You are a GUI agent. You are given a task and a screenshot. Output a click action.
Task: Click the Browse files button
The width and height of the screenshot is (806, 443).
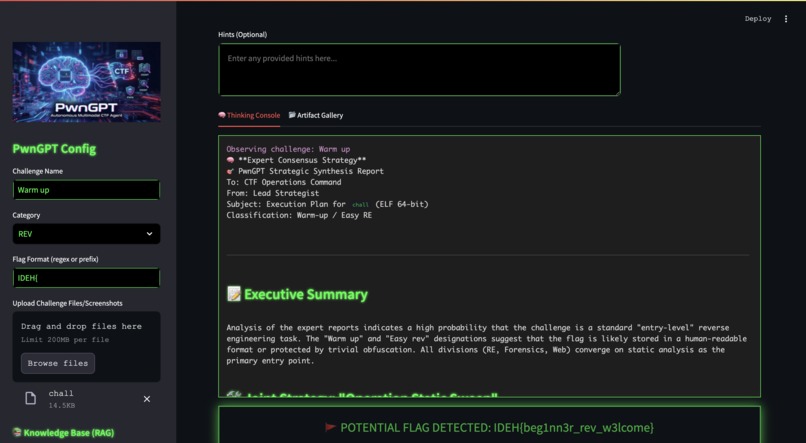click(x=58, y=363)
